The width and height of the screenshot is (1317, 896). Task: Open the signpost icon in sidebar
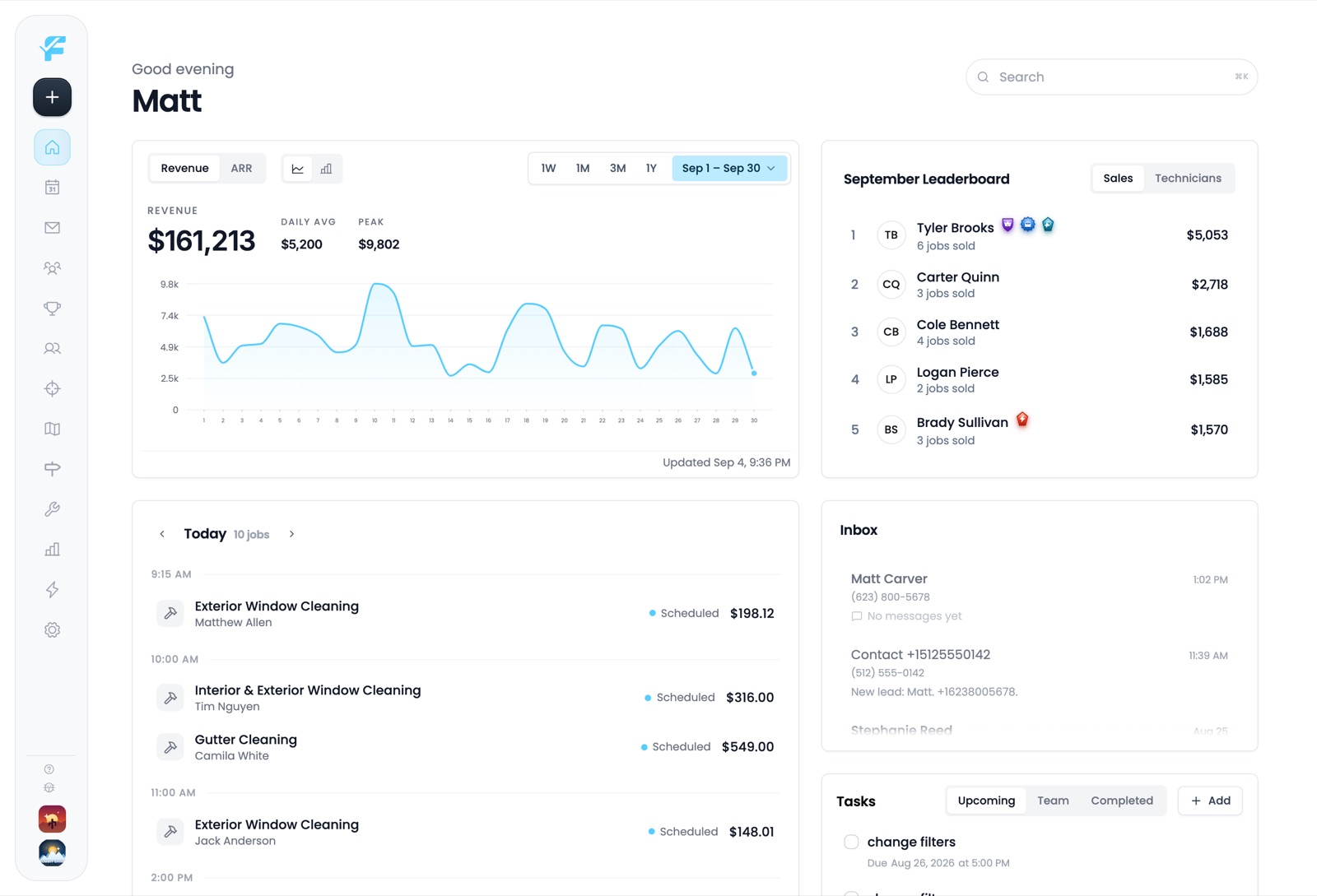tap(52, 469)
